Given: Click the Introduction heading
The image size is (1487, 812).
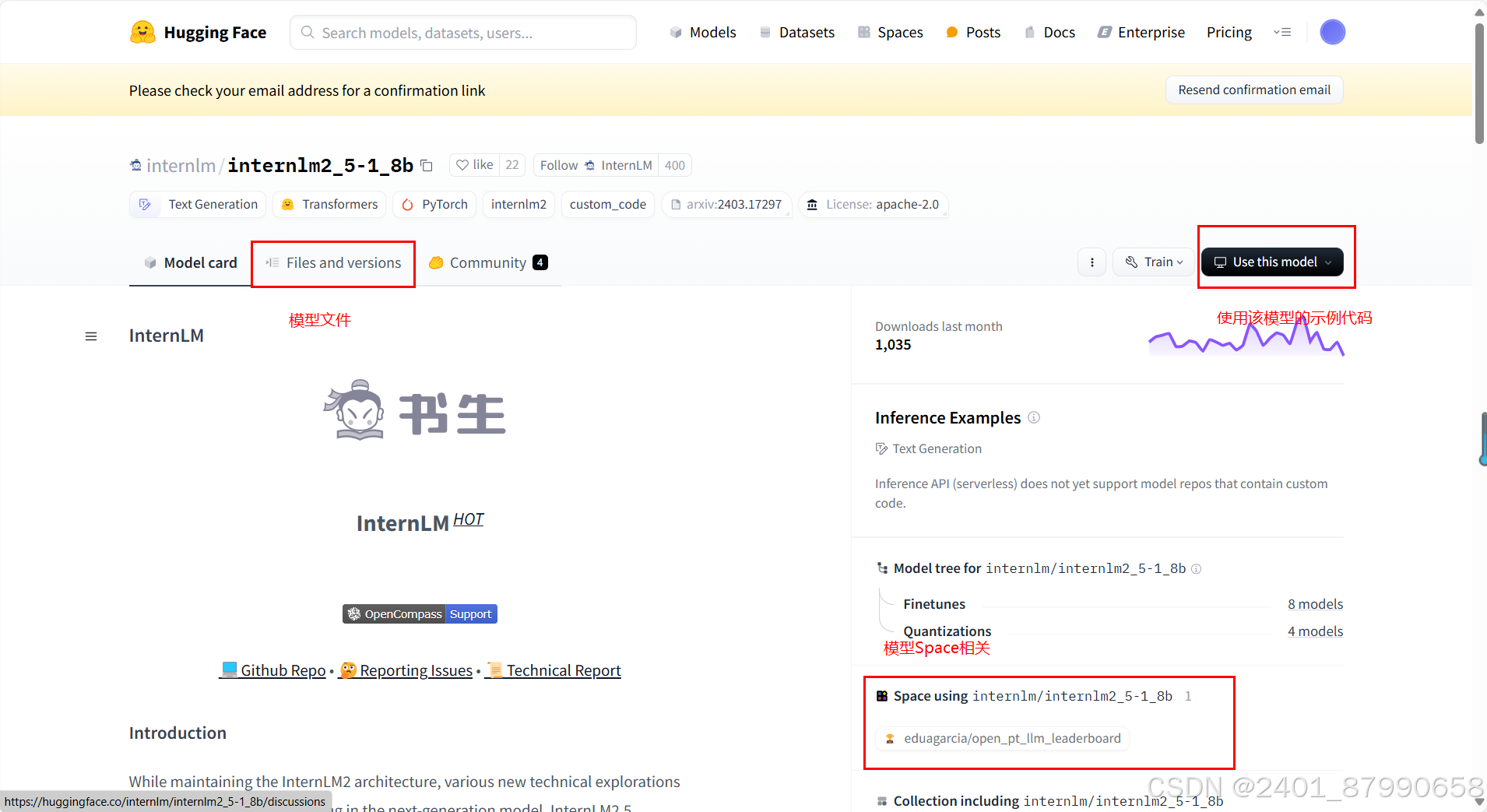Looking at the screenshot, I should pos(178,733).
